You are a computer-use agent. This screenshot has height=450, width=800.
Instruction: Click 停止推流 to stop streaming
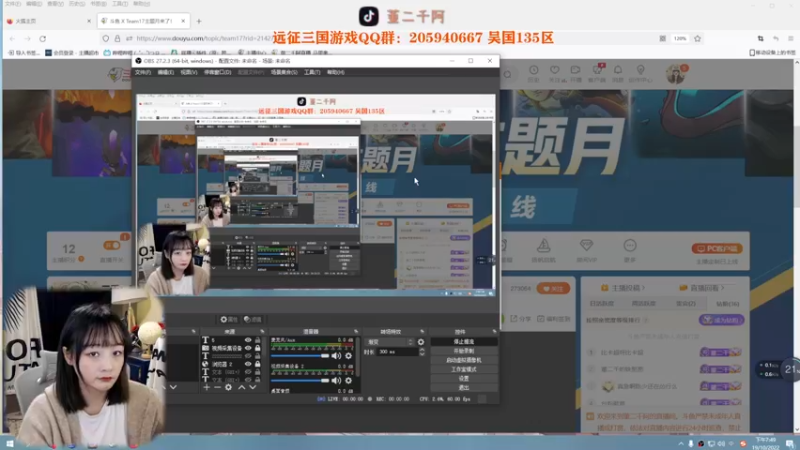(x=464, y=342)
